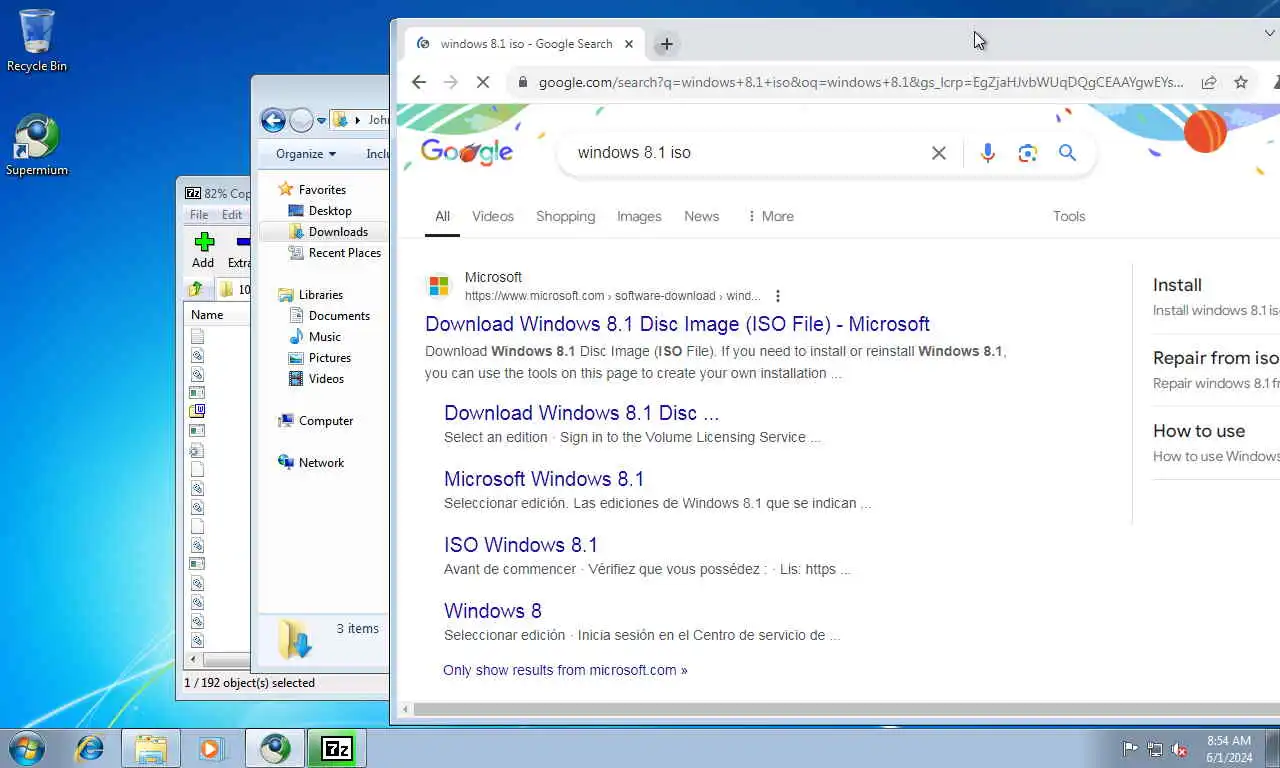Bookmark this page with star icon

coord(1241,82)
